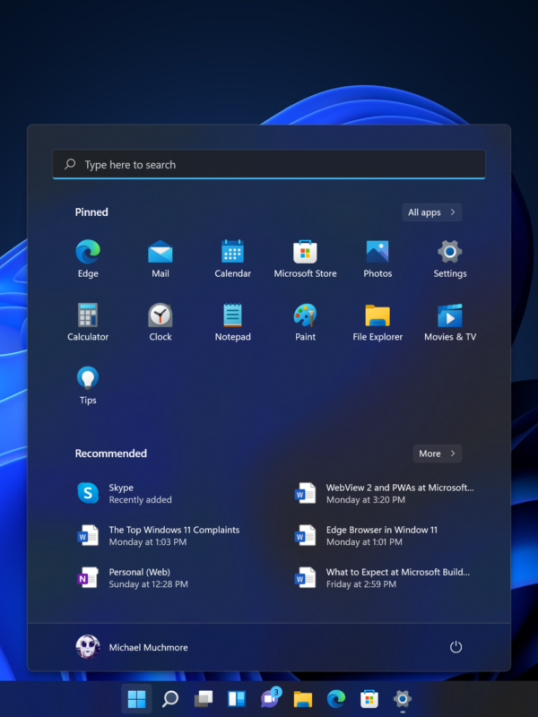This screenshot has width=538, height=717.
Task: Open the Tips app
Action: coord(88,385)
